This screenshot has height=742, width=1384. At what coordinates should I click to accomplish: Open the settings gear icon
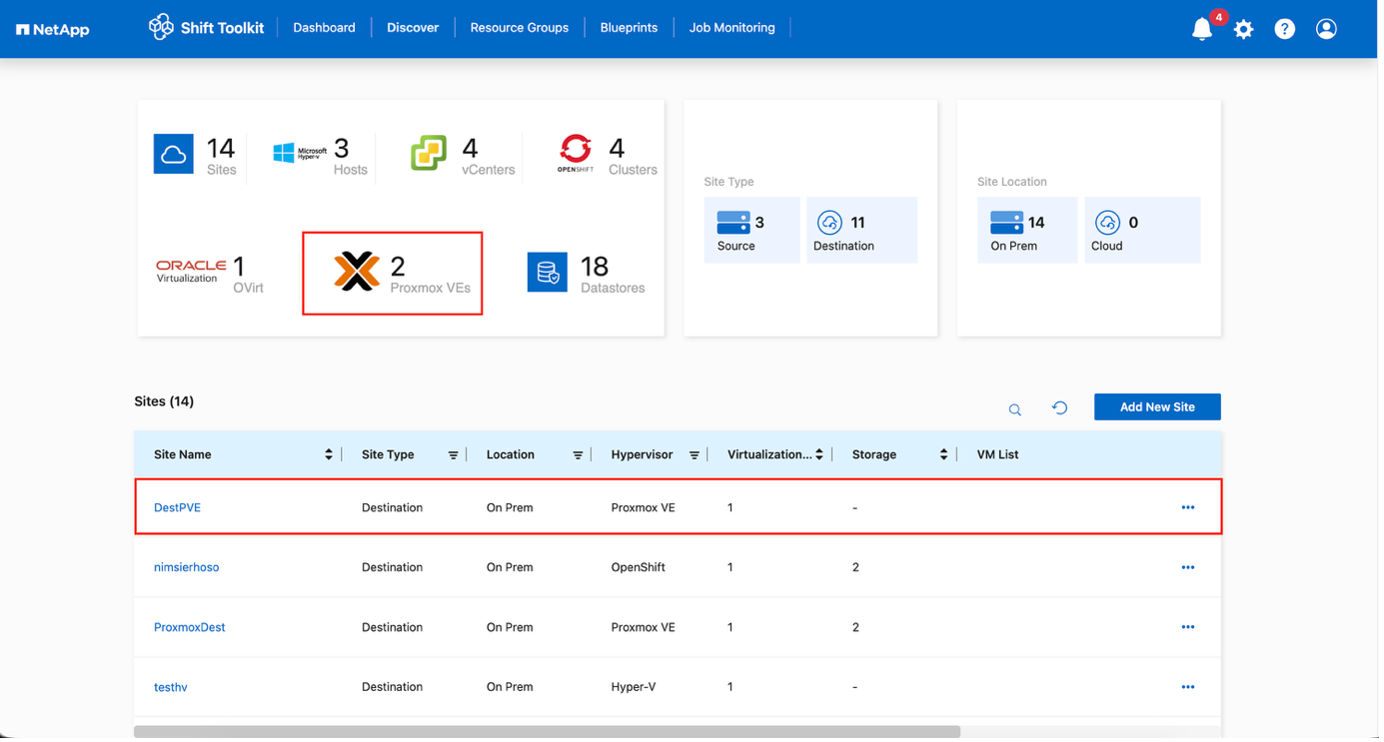1243,29
